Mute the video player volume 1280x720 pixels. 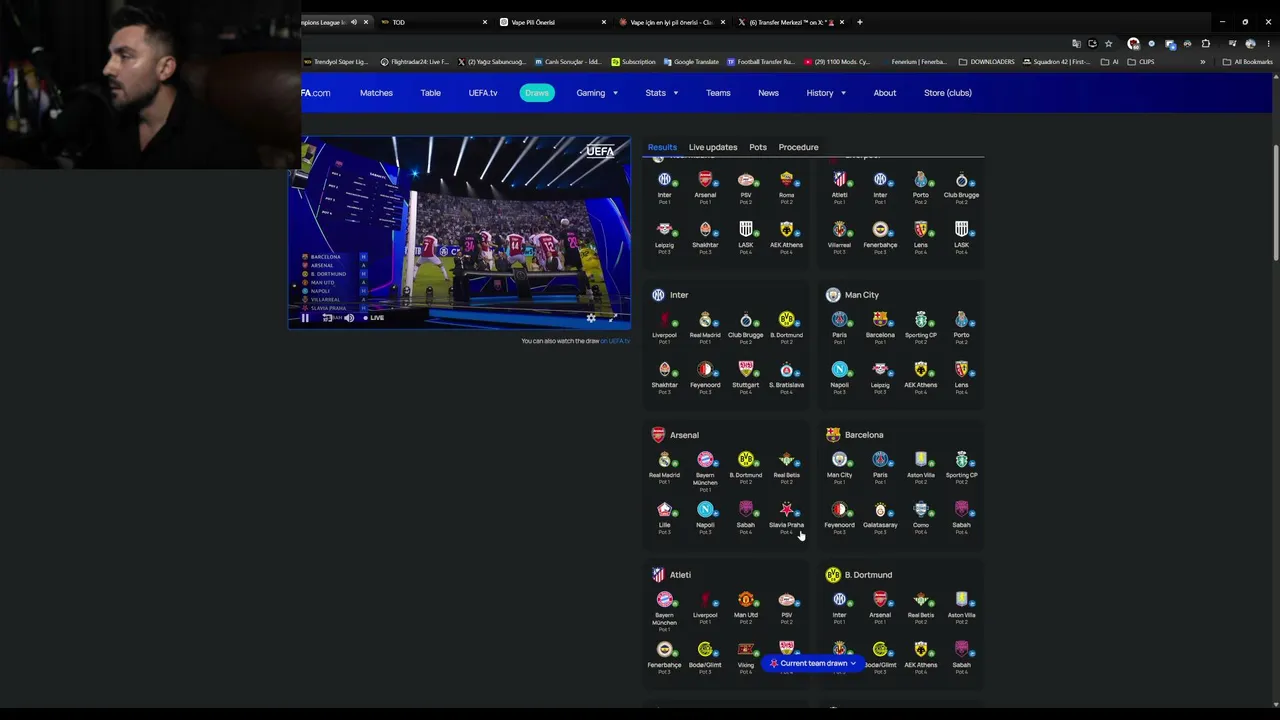[x=349, y=318]
